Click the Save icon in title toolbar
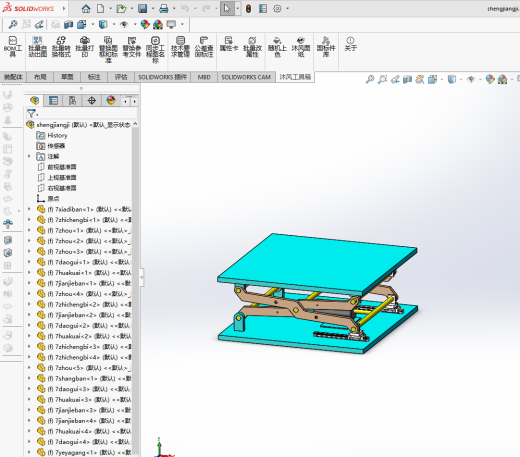Viewport: 520px width, 457px height. 143,8
